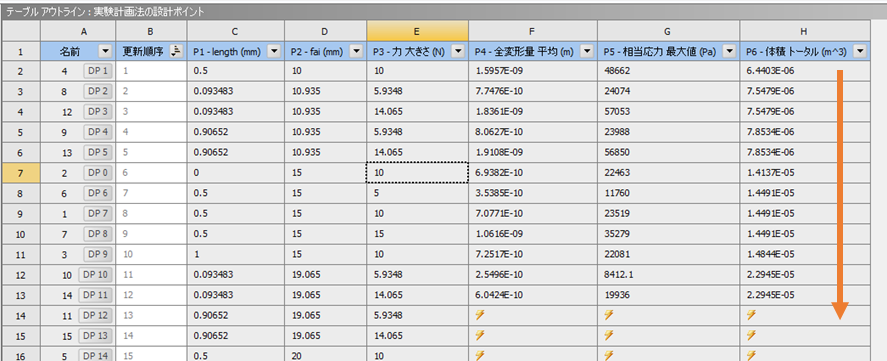Select column header A
Viewport: 887px width, 361px height.
tap(78, 32)
